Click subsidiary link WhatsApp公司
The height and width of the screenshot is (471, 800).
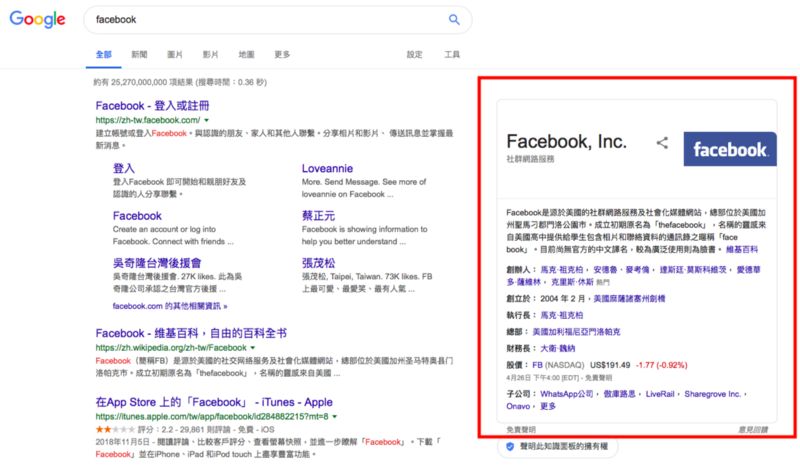click(566, 394)
